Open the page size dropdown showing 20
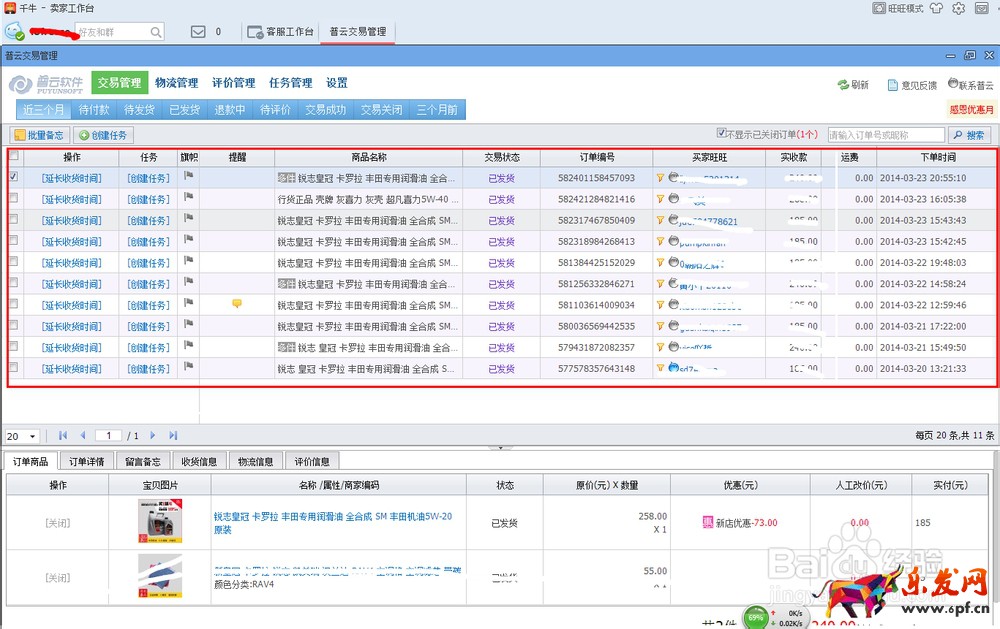 pos(24,436)
